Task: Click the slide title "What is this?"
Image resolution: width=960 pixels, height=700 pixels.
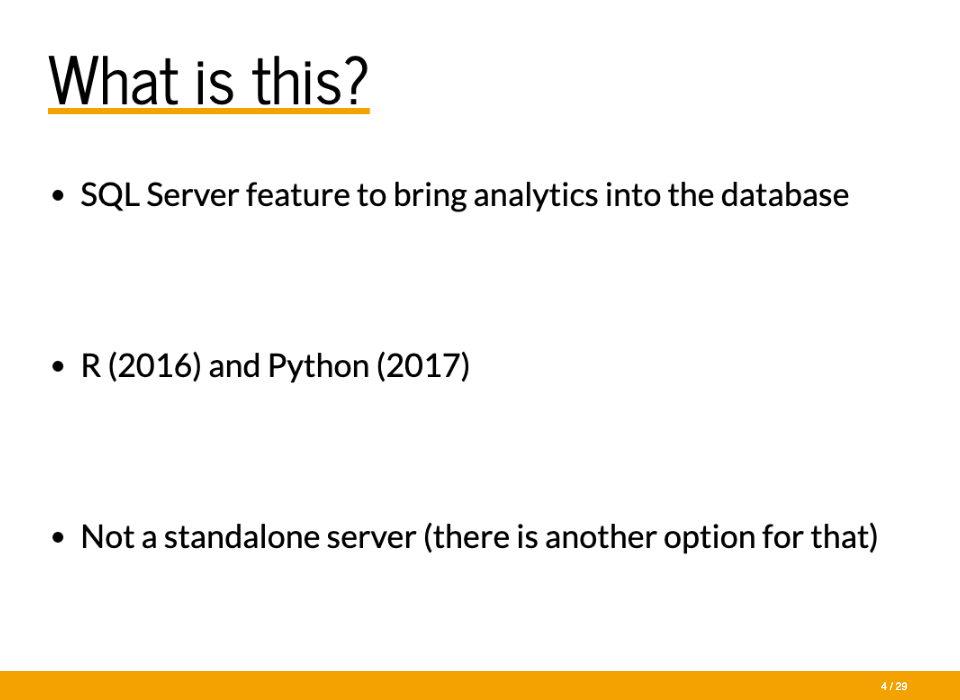Action: click(208, 81)
